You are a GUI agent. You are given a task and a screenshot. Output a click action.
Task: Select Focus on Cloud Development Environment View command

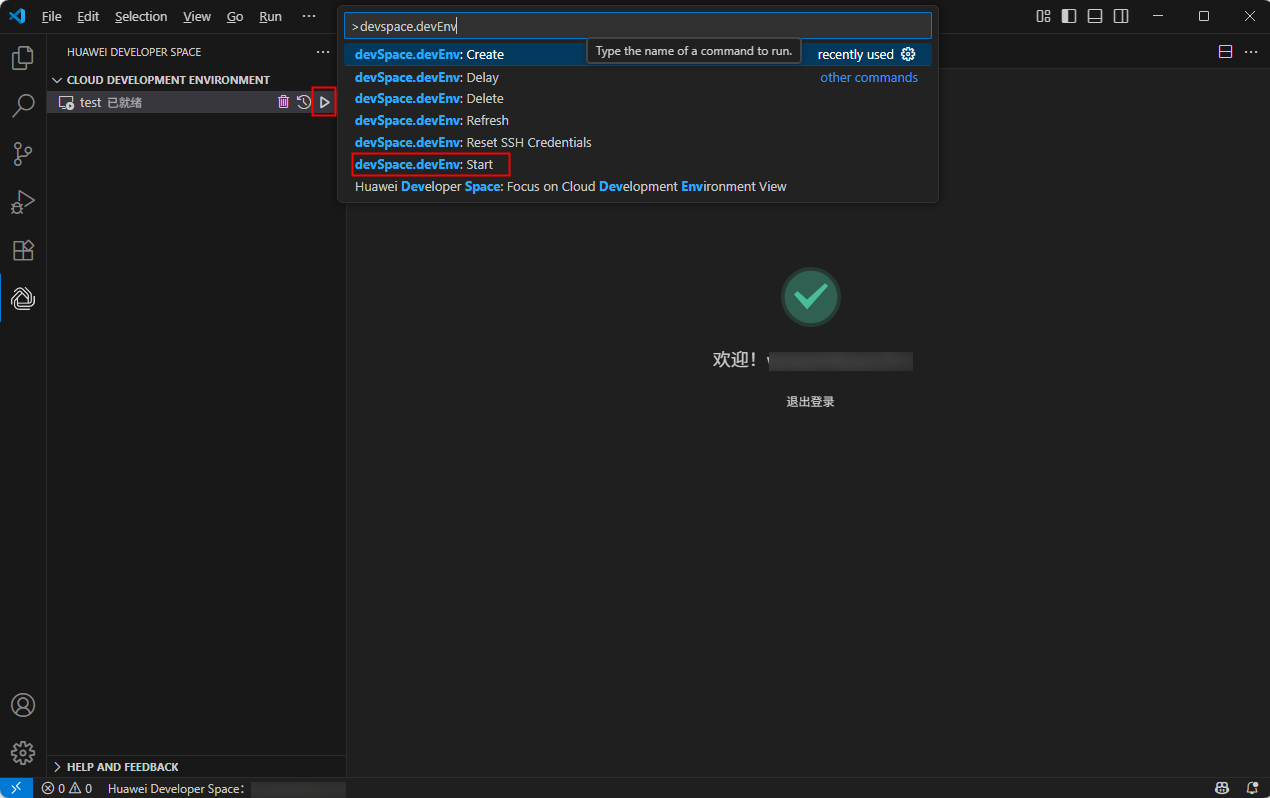click(x=638, y=186)
